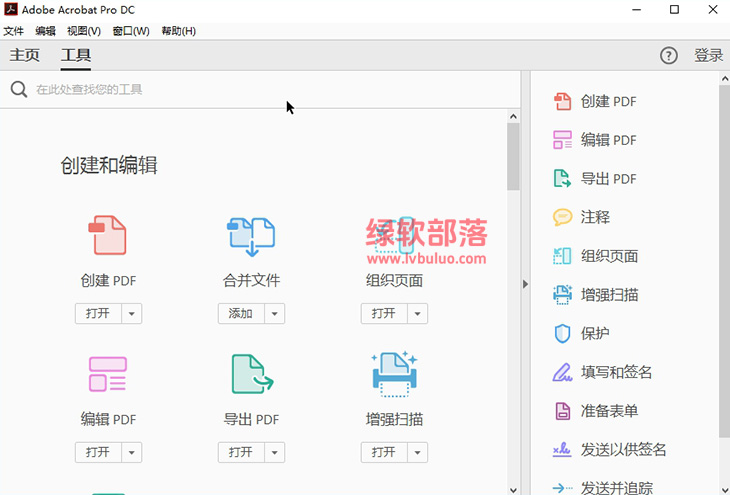The image size is (730, 495).
Task: Click the large Edit PDF (编辑 PDF) icon
Action: pos(108,373)
